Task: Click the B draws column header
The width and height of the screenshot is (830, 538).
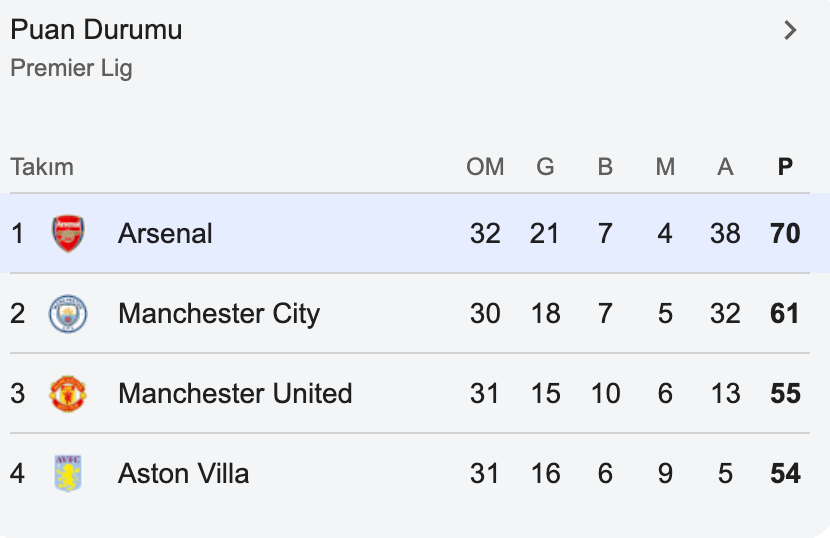Action: [605, 167]
